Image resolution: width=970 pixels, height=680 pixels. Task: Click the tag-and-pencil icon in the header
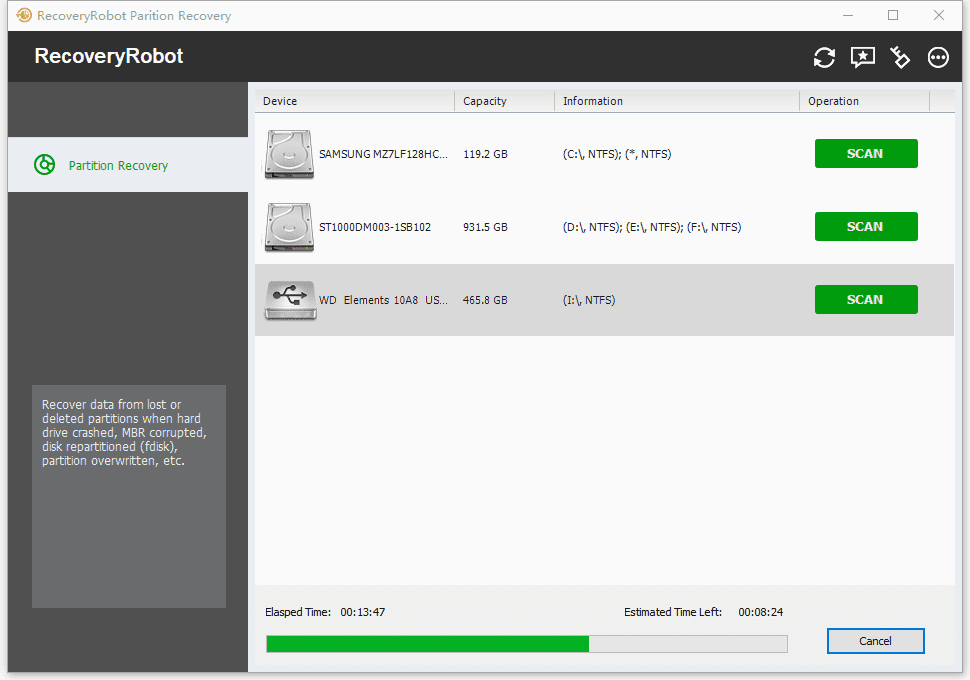click(x=900, y=58)
